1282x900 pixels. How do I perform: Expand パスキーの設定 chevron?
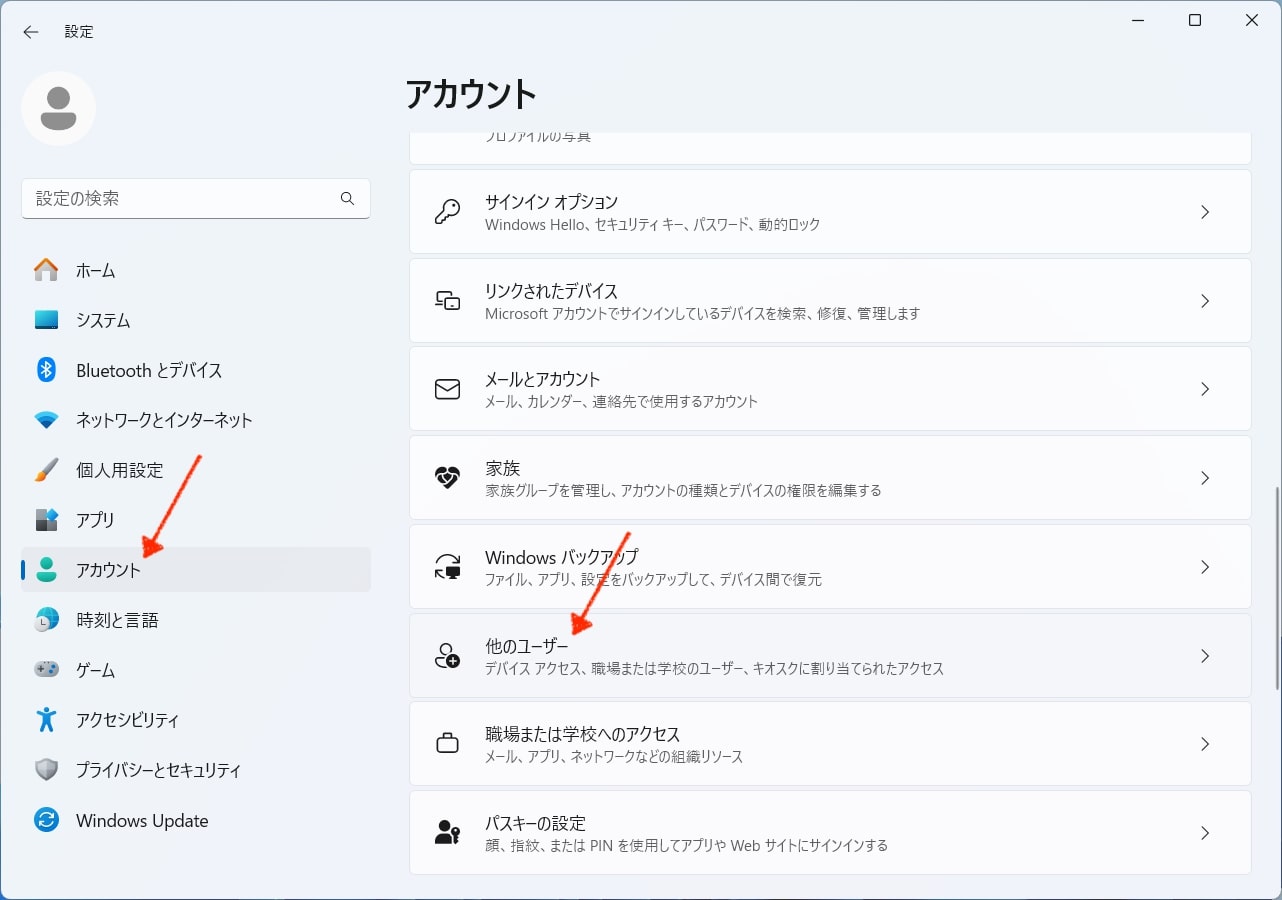1205,833
